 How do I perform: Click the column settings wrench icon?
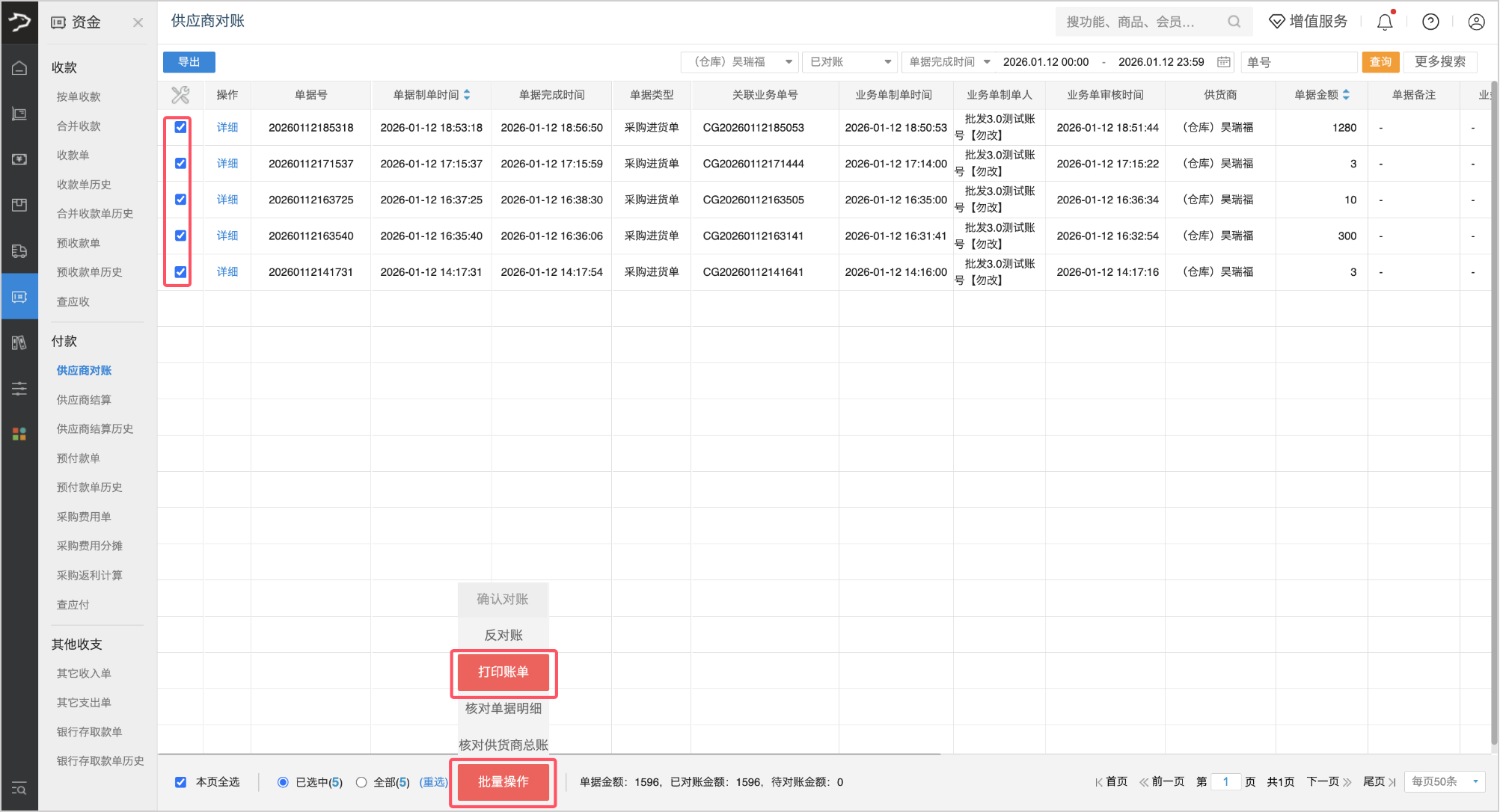pos(180,95)
